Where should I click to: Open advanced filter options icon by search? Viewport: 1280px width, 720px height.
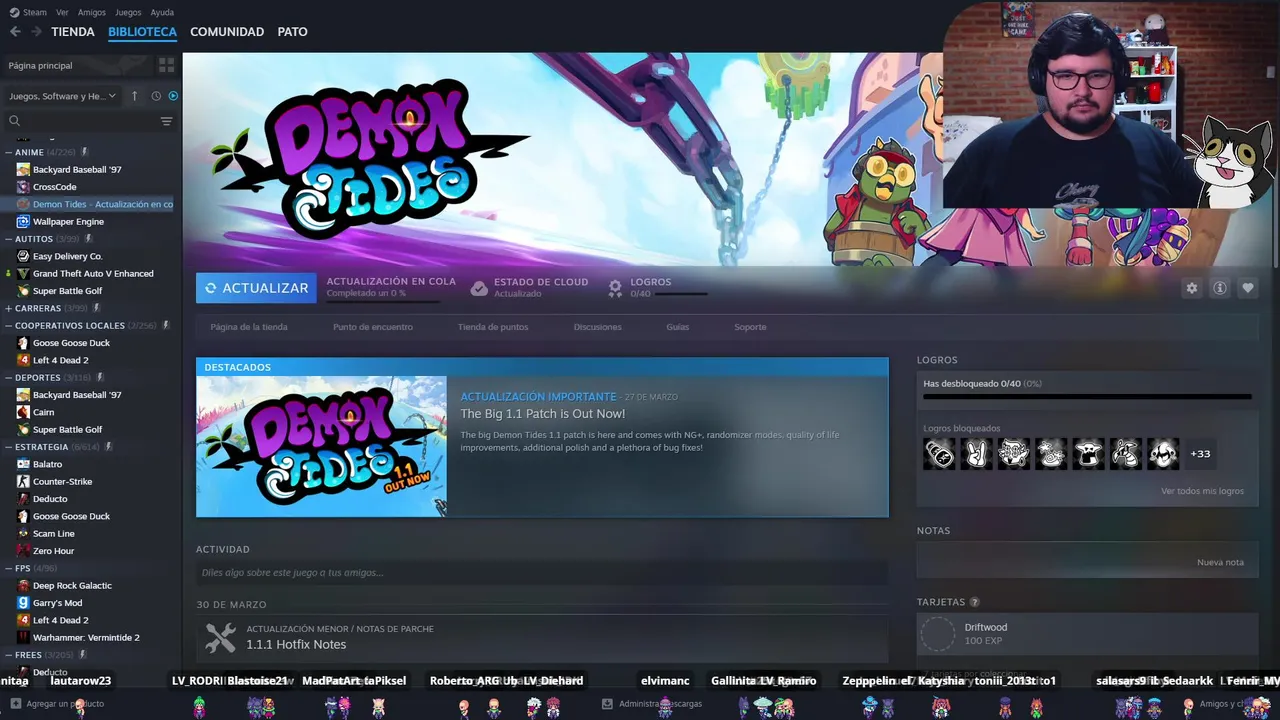coord(166,121)
